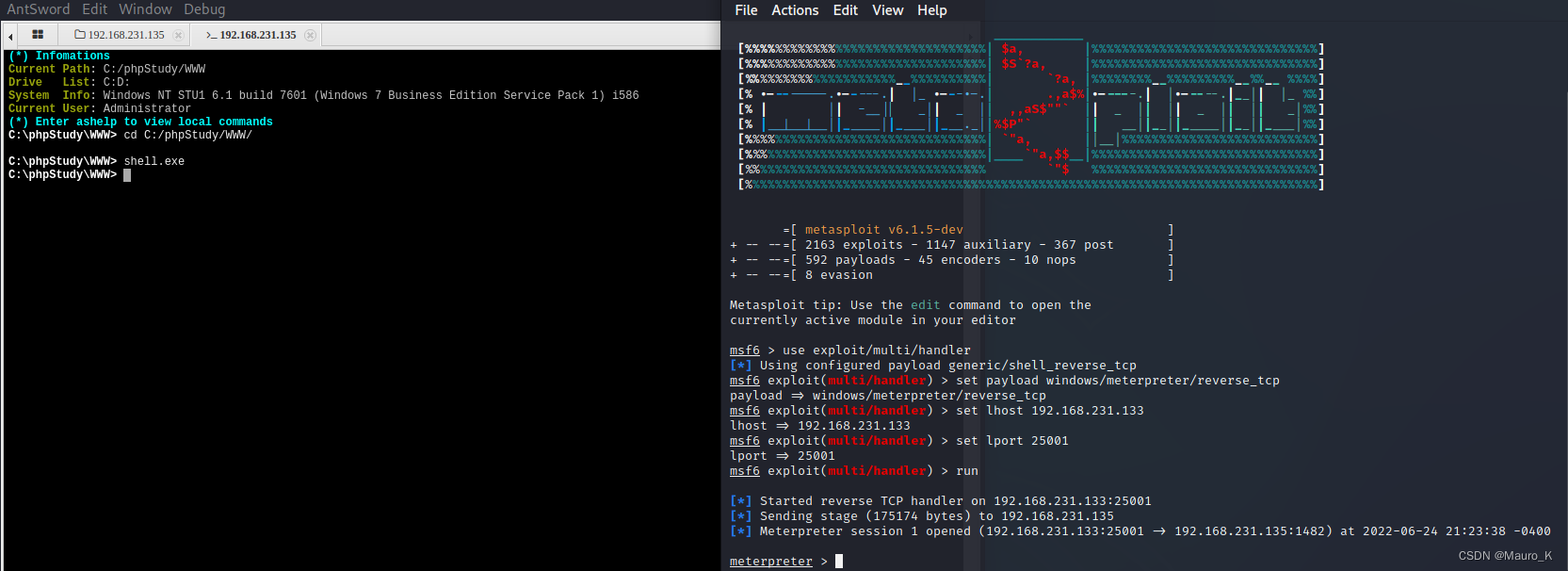Click 'set lport 25001' command

pos(1012,441)
